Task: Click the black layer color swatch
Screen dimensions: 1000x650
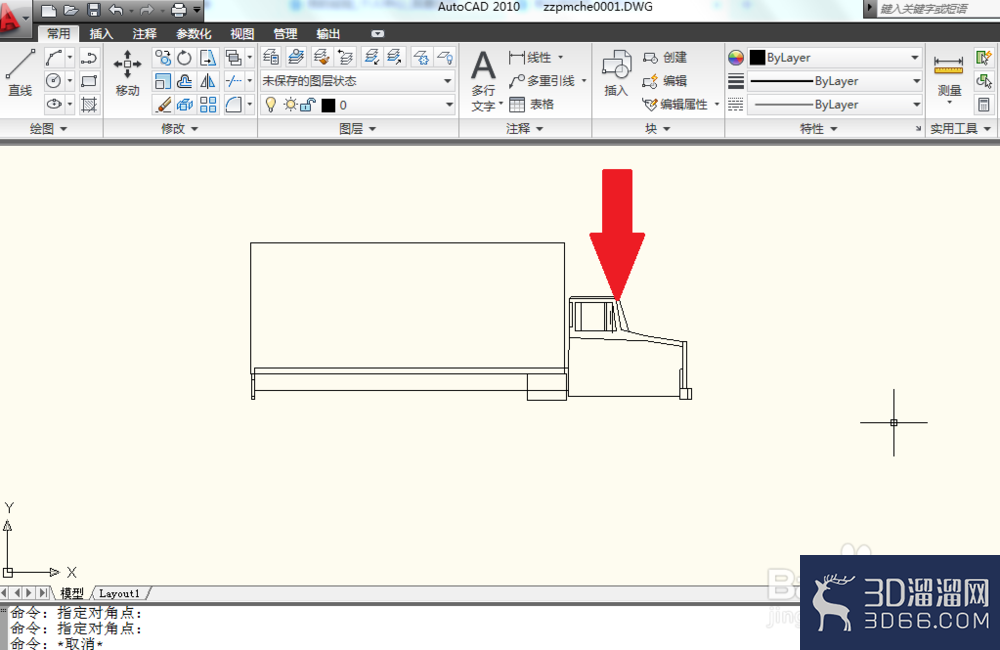Action: [x=328, y=105]
